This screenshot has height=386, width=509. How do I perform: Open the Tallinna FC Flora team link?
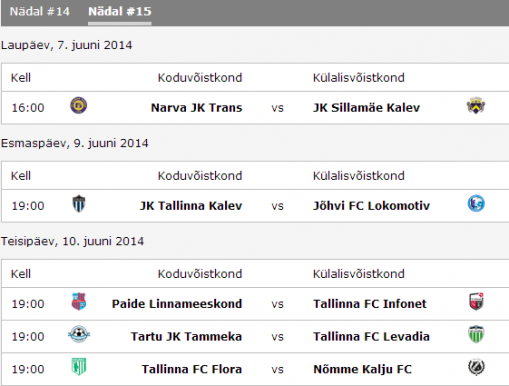[192, 369]
